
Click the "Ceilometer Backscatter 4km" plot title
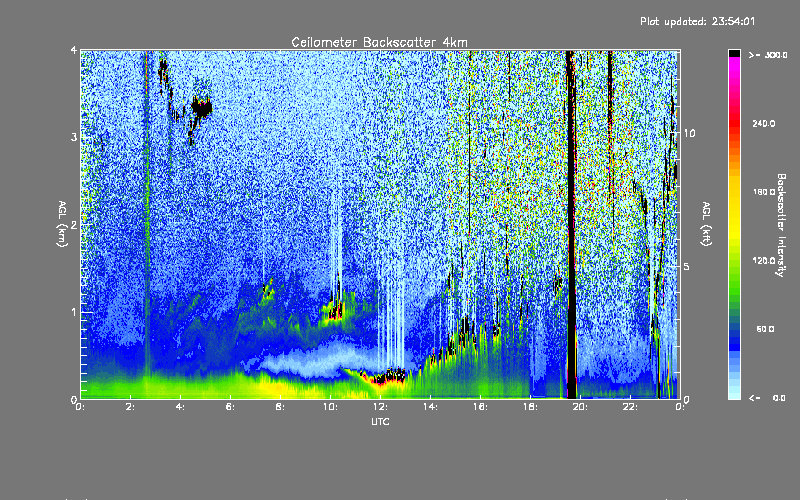tap(379, 42)
